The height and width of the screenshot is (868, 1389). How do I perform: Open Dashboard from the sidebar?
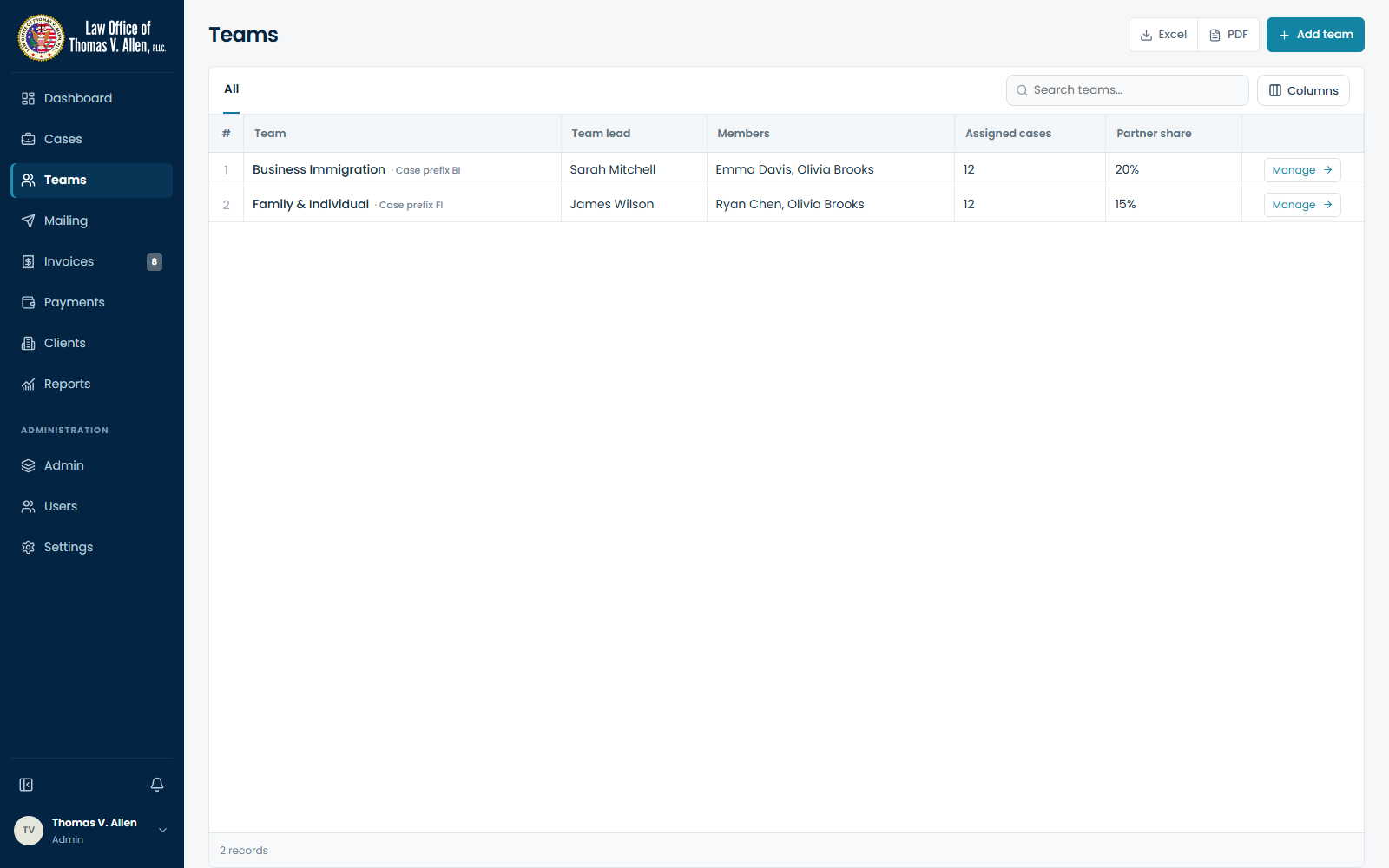91,98
